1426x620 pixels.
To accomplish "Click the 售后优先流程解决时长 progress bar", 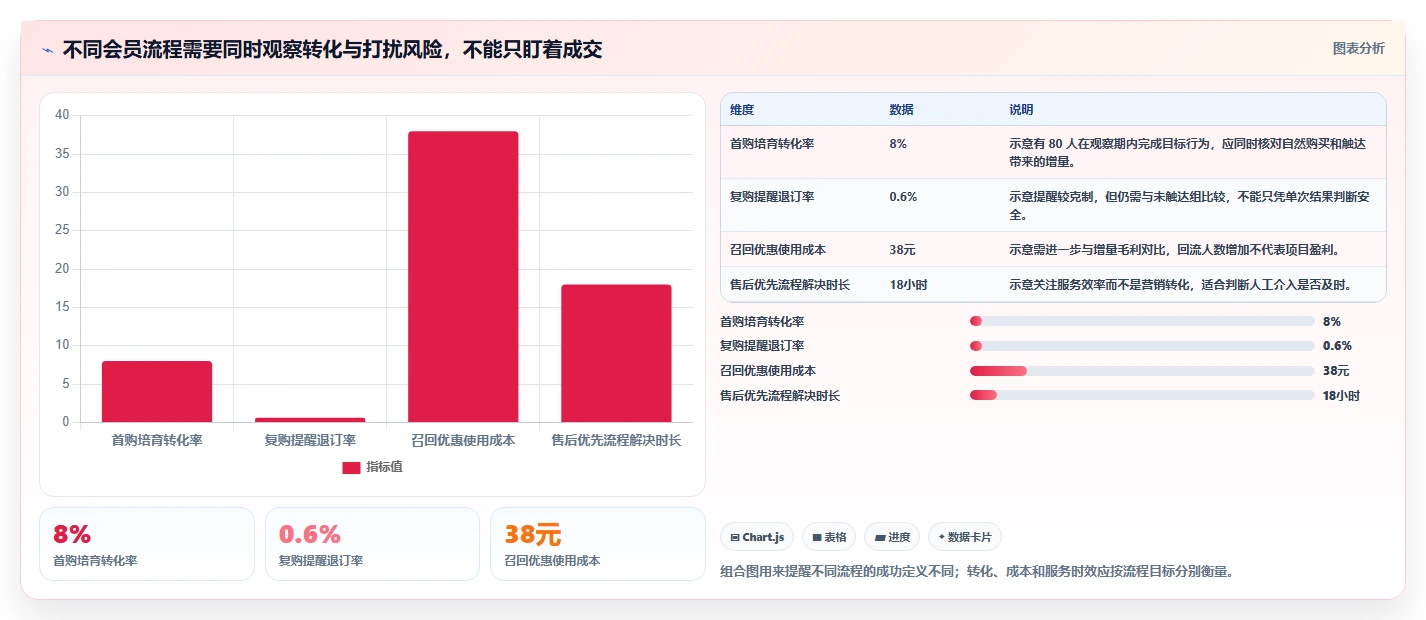I will [1142, 395].
